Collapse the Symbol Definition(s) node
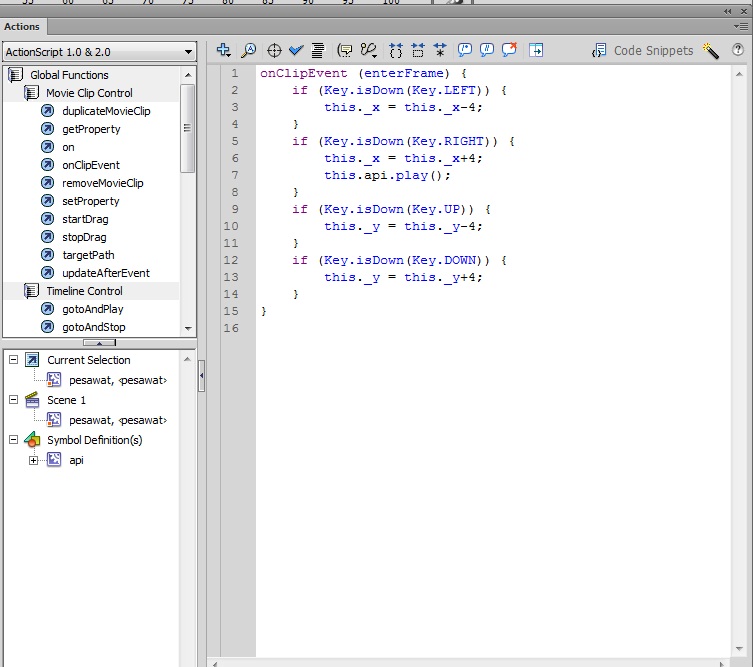Viewport: 753px width, 667px height. tap(13, 439)
